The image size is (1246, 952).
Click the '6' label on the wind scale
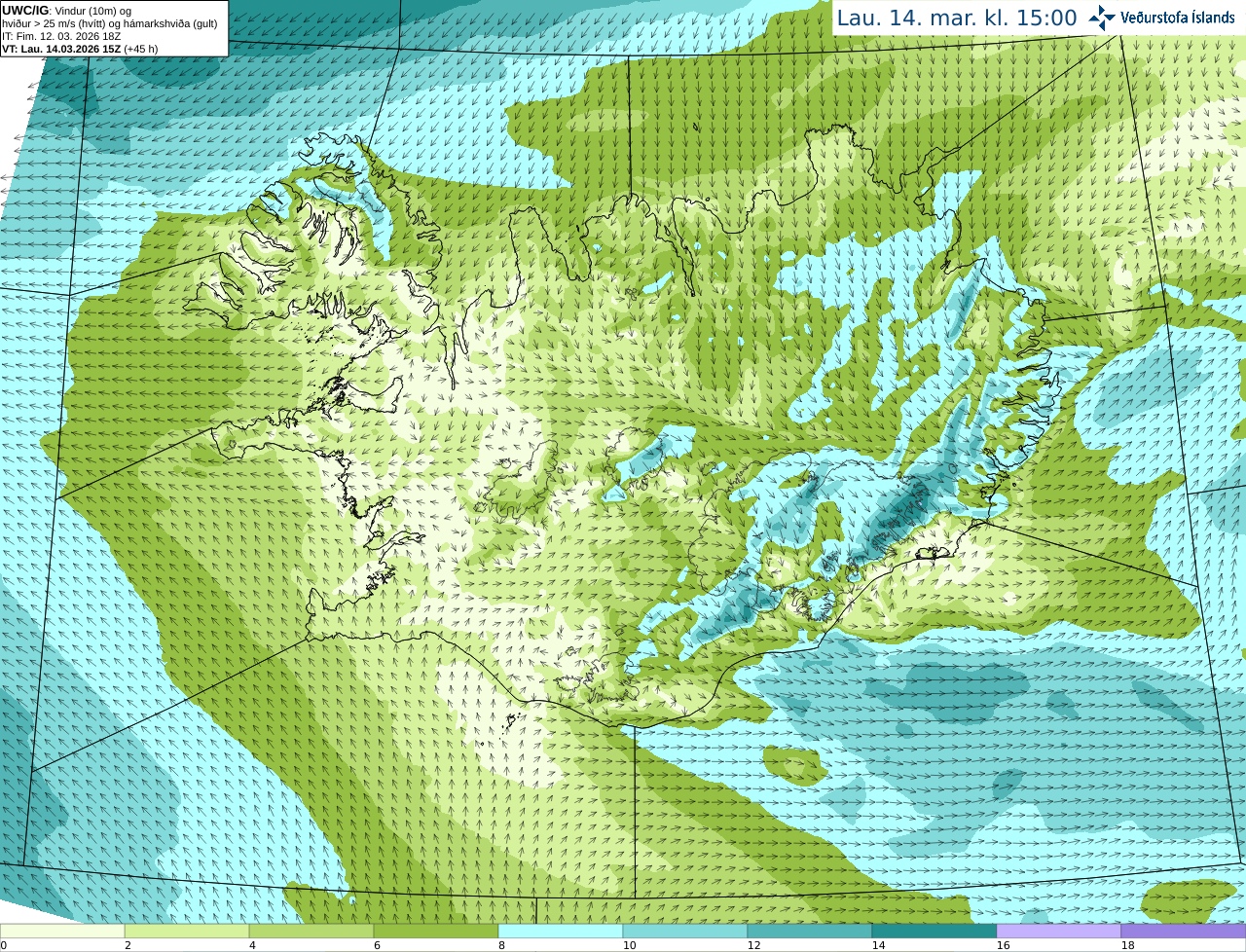(377, 945)
